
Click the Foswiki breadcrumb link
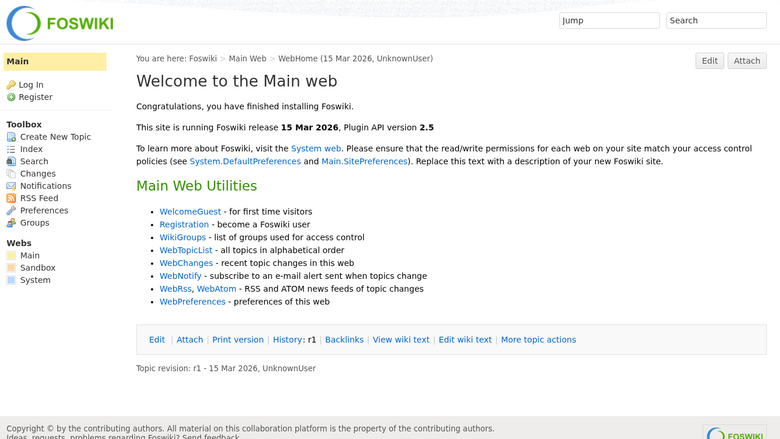point(203,59)
